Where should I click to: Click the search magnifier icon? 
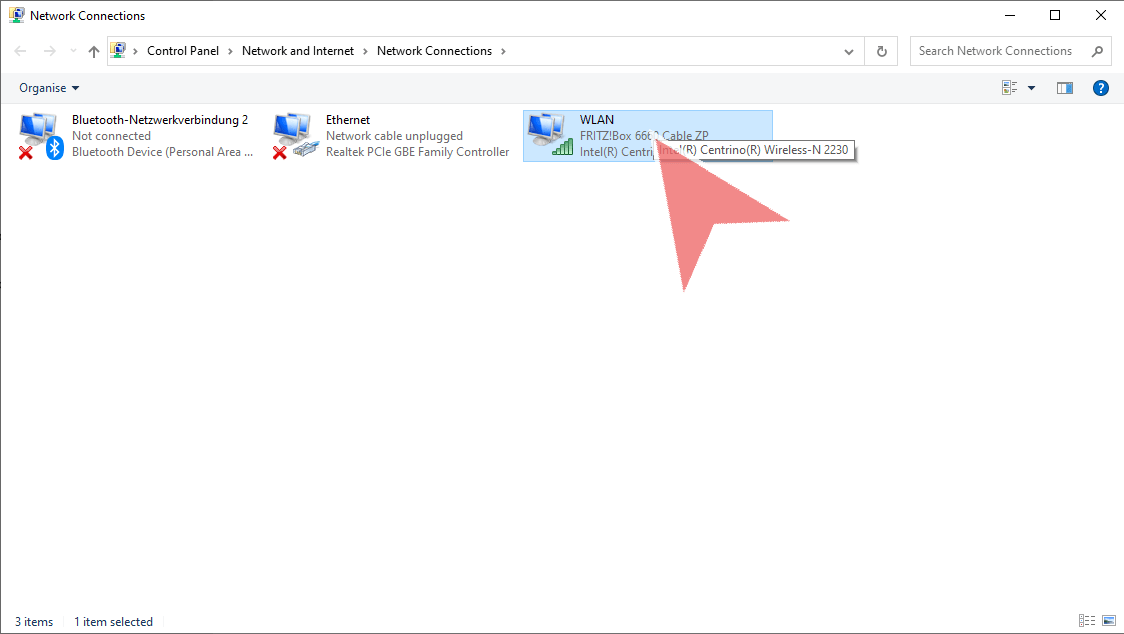(1097, 51)
